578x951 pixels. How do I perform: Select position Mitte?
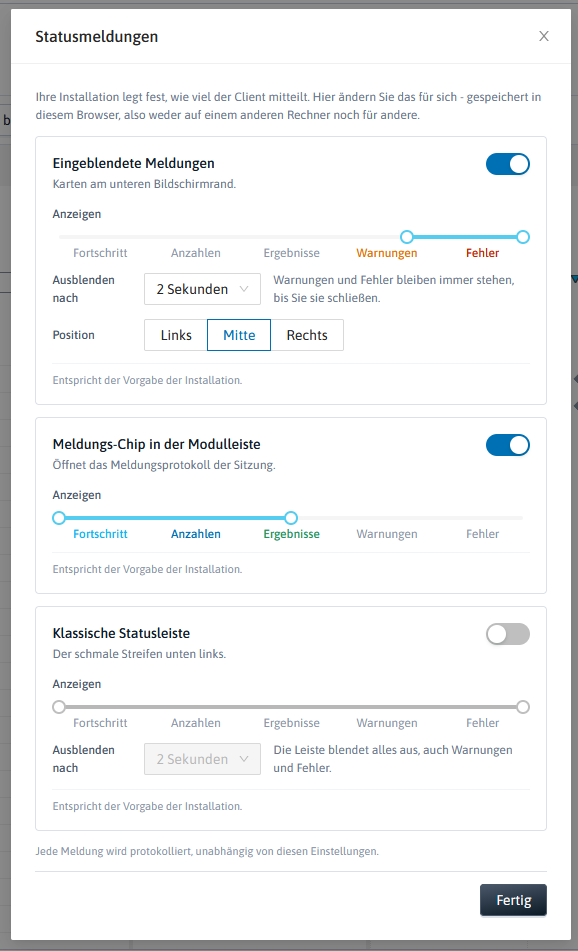[x=239, y=335]
